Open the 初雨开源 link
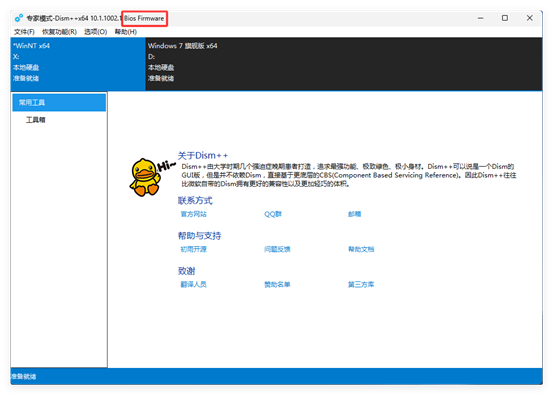Screen dimensions: 553x395 pyautogui.click(x=194, y=249)
